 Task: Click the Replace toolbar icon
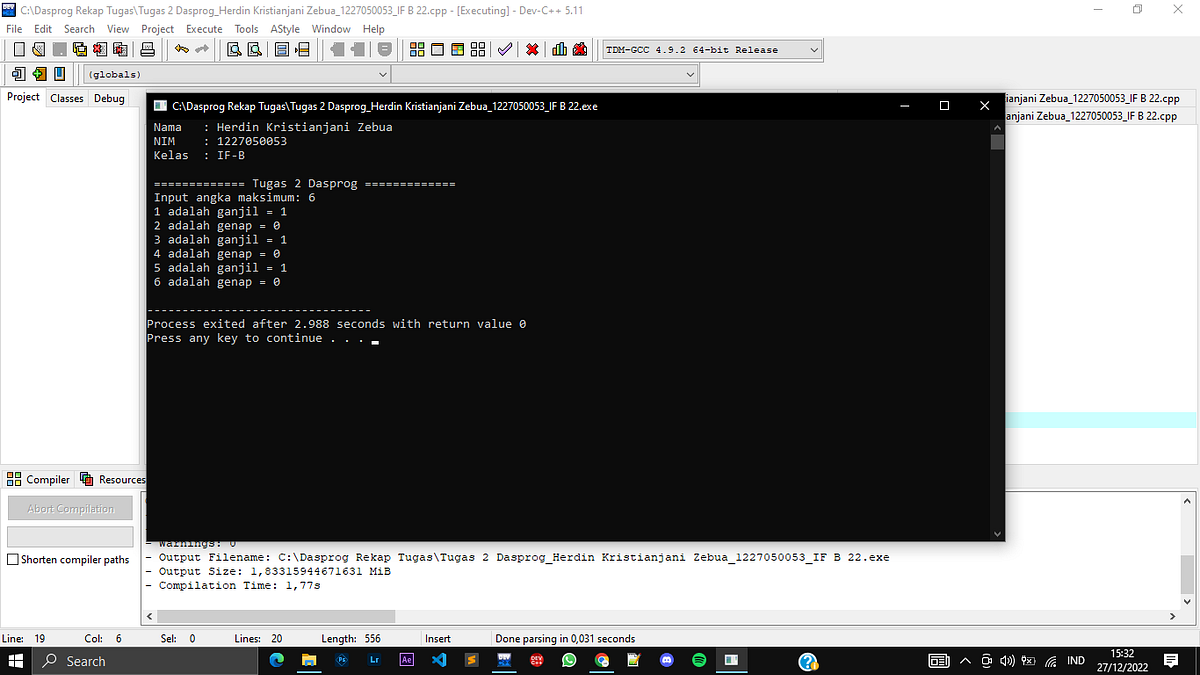(254, 49)
